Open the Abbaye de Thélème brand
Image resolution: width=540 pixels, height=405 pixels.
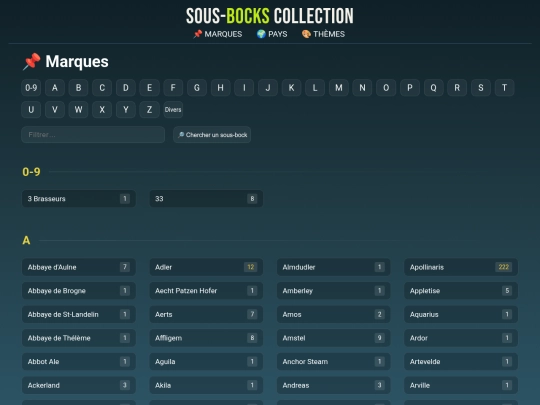[79, 338]
